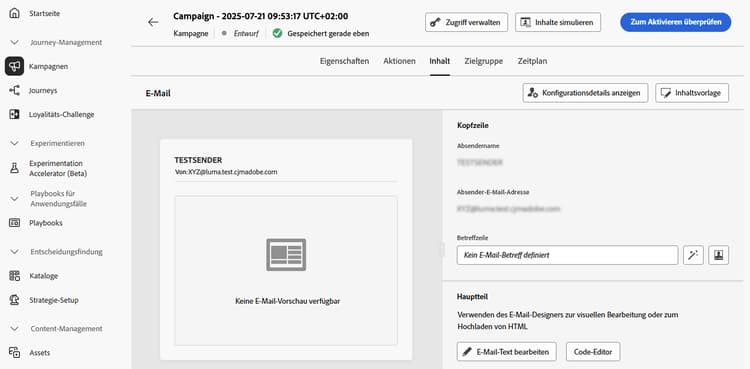Open the Strategie-Setup icon
This screenshot has width=750, height=369.
(14, 300)
